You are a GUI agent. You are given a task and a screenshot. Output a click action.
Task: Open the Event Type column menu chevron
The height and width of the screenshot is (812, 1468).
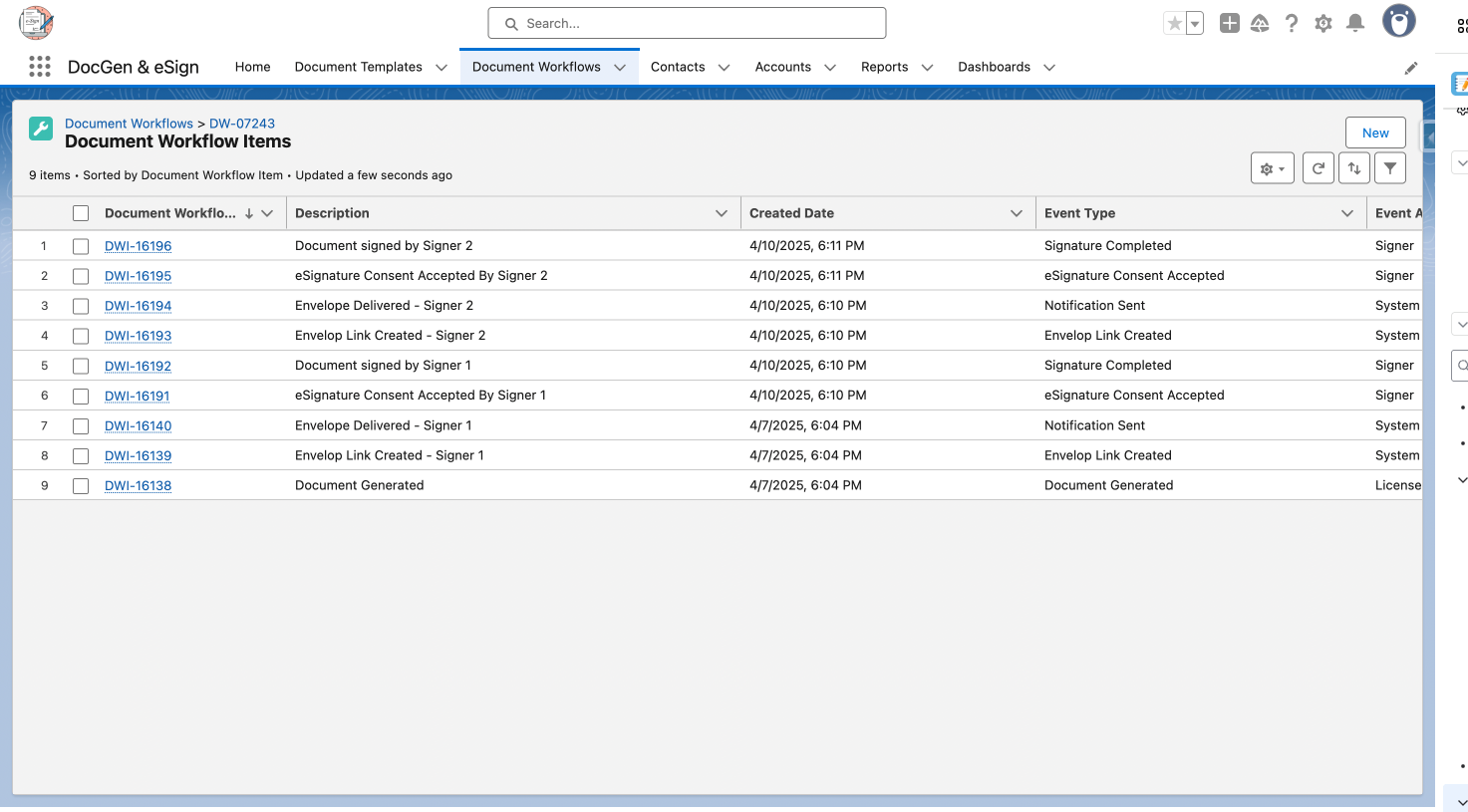click(x=1347, y=213)
